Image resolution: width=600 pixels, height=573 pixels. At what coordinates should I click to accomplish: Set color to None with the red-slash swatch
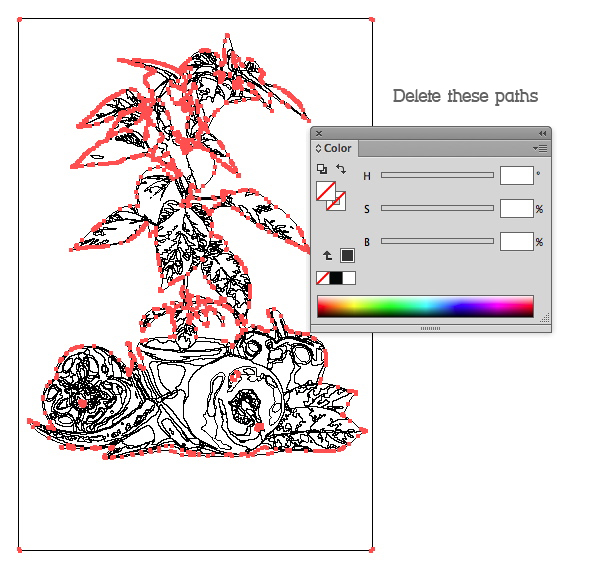(323, 278)
